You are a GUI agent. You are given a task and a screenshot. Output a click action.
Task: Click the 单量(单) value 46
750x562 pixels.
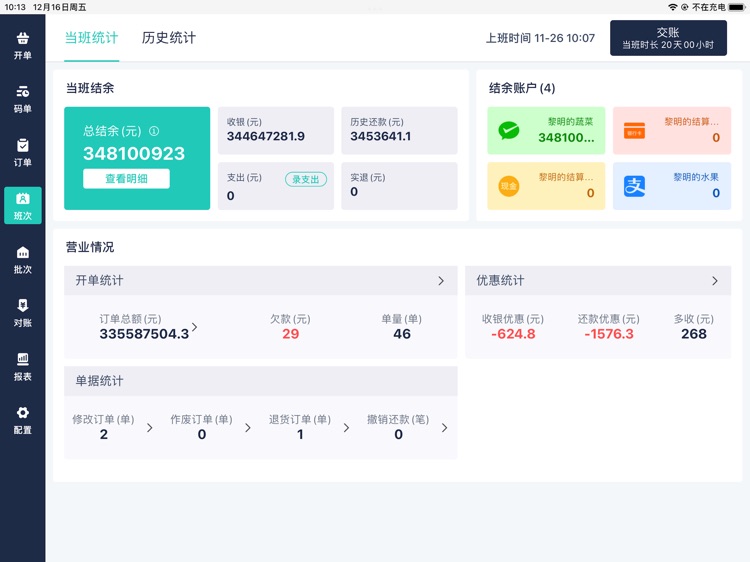coord(402,334)
